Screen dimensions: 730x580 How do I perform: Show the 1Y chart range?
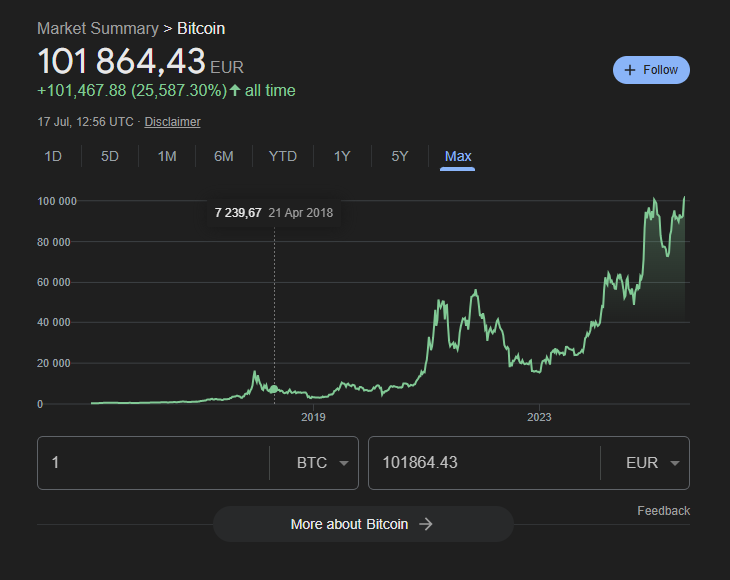pyautogui.click(x=342, y=156)
